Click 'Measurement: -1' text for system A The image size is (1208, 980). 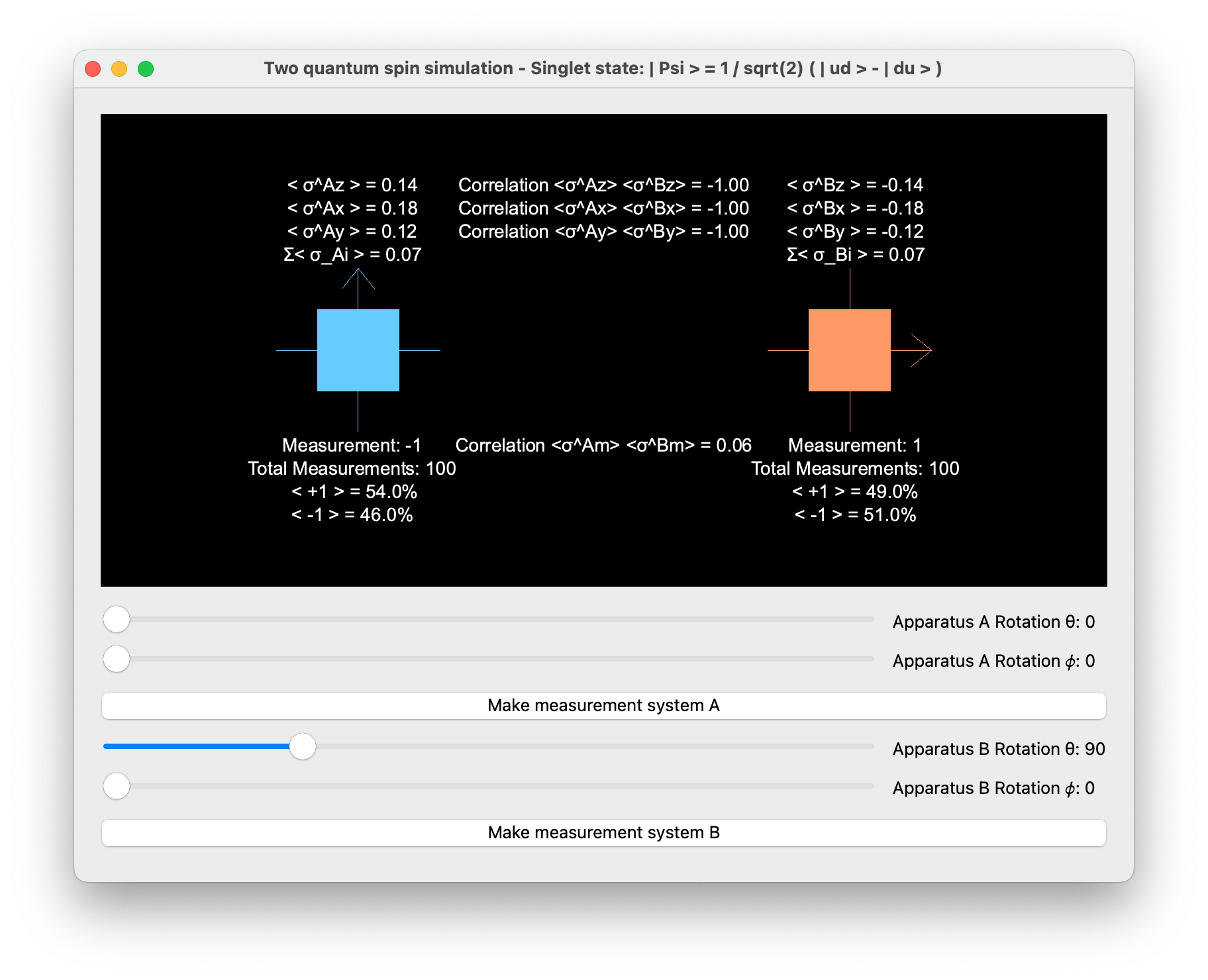click(352, 445)
